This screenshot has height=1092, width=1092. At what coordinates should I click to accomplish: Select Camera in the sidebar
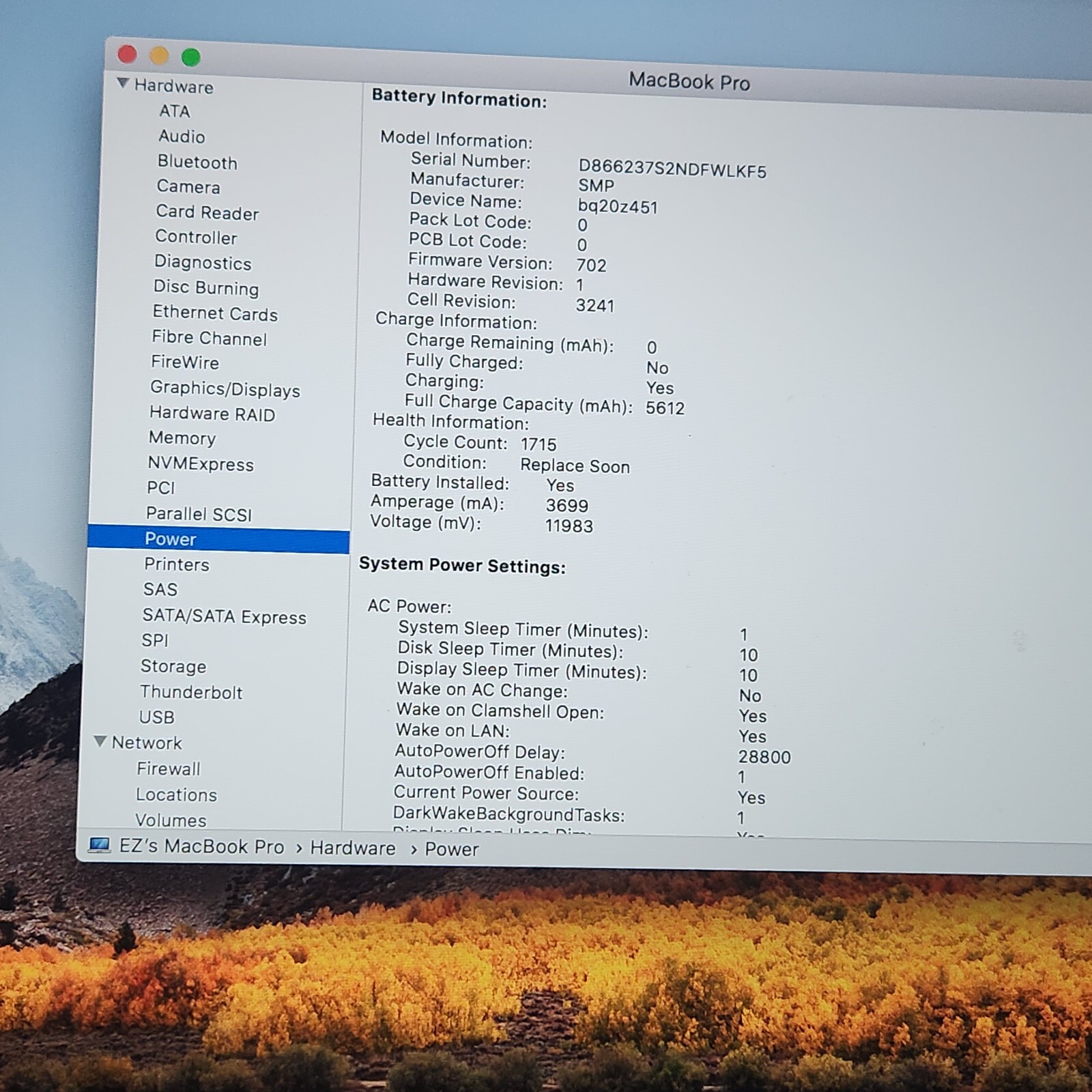click(188, 186)
